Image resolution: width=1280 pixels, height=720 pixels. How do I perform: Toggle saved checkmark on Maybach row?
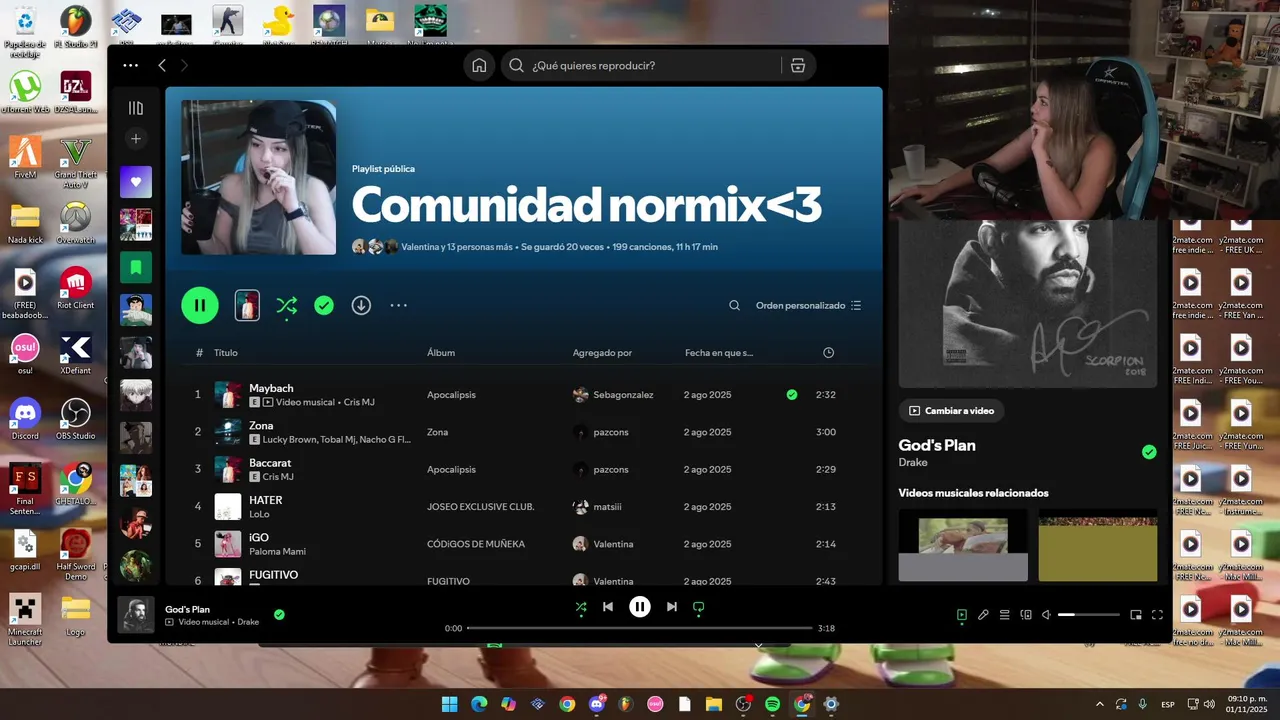coord(792,395)
